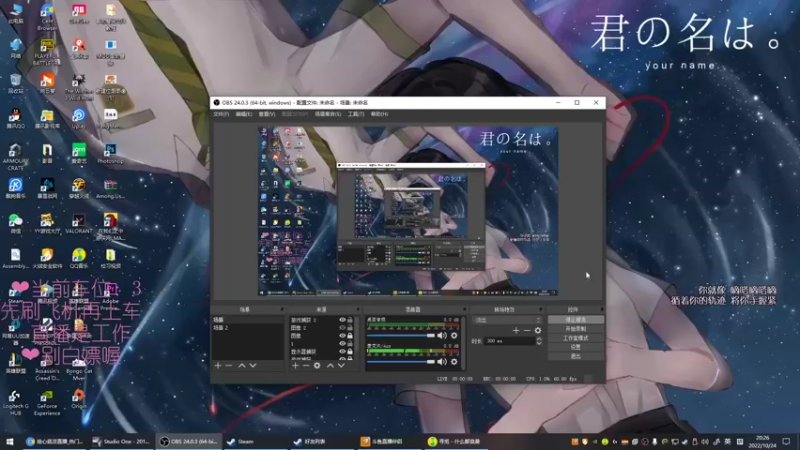800x450 pixels.
Task: Toggle visibility of source named 1
Action: click(x=342, y=344)
